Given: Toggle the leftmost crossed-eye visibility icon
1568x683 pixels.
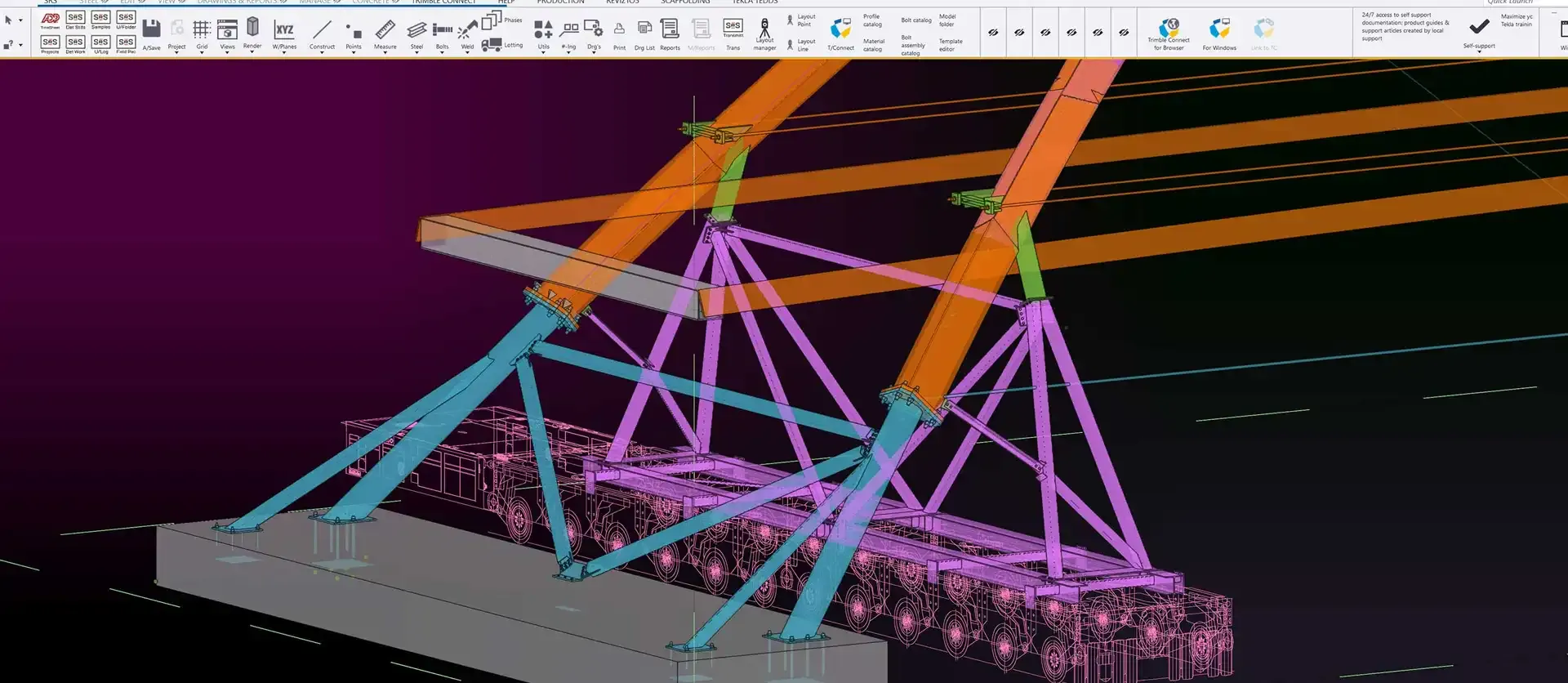Looking at the screenshot, I should tap(993, 33).
